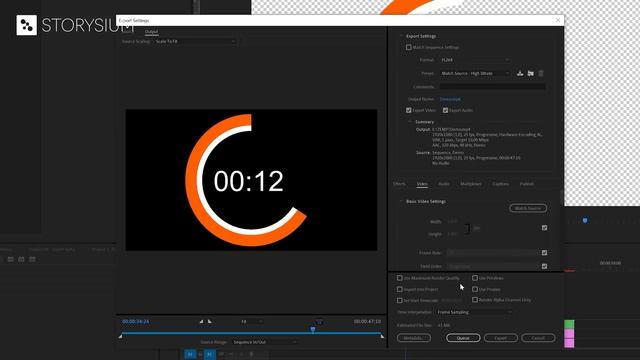Open the Preset dropdown Match Source High bitrate
The height and width of the screenshot is (360, 640).
(x=475, y=73)
